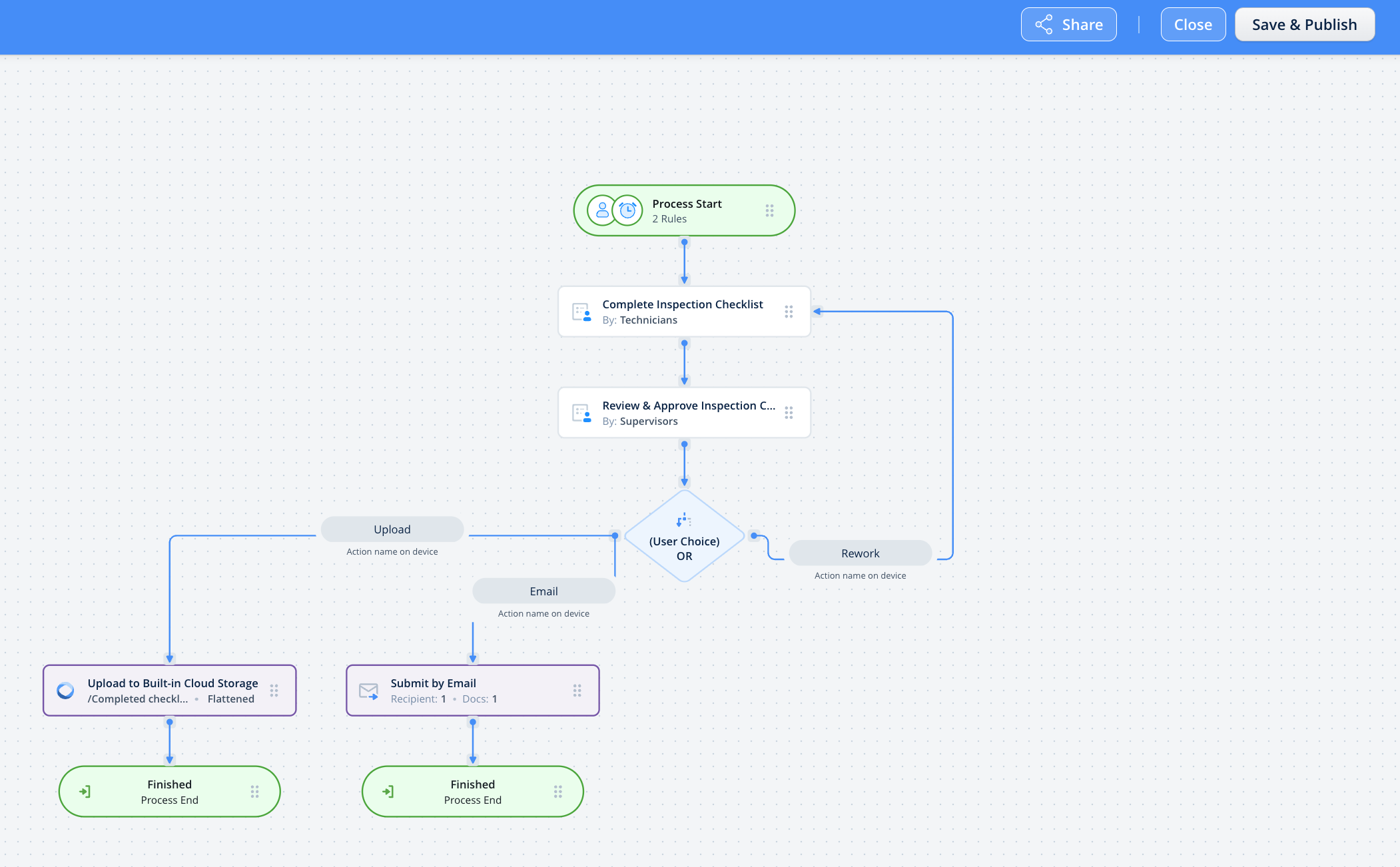Click the Review & Approve step form icon
The width and height of the screenshot is (1400, 867).
point(581,414)
